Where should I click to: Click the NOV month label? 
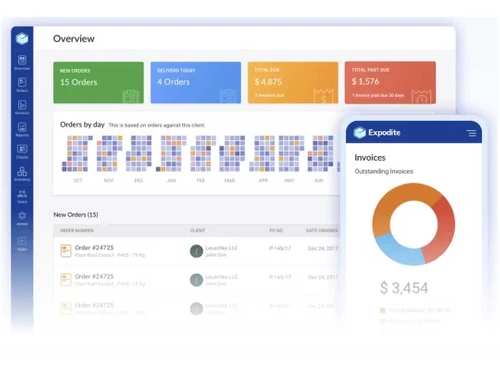point(109,180)
